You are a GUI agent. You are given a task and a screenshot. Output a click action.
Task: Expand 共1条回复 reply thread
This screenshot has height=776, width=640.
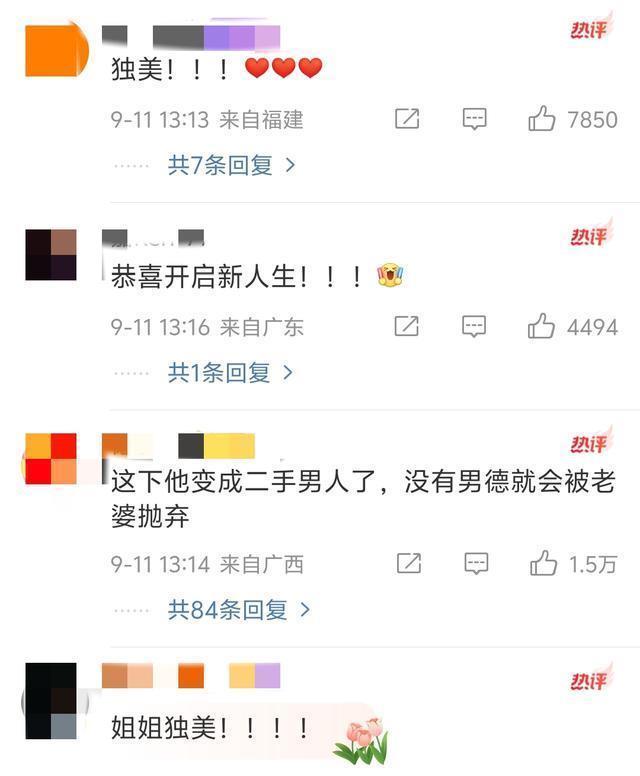pyautogui.click(x=230, y=372)
